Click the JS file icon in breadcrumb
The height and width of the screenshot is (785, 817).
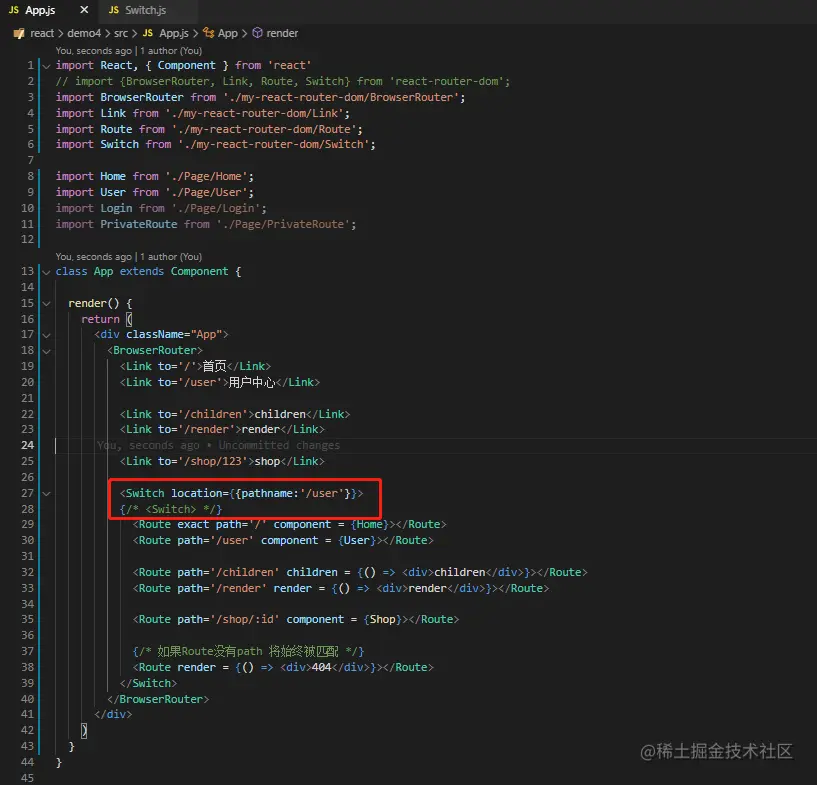148,33
